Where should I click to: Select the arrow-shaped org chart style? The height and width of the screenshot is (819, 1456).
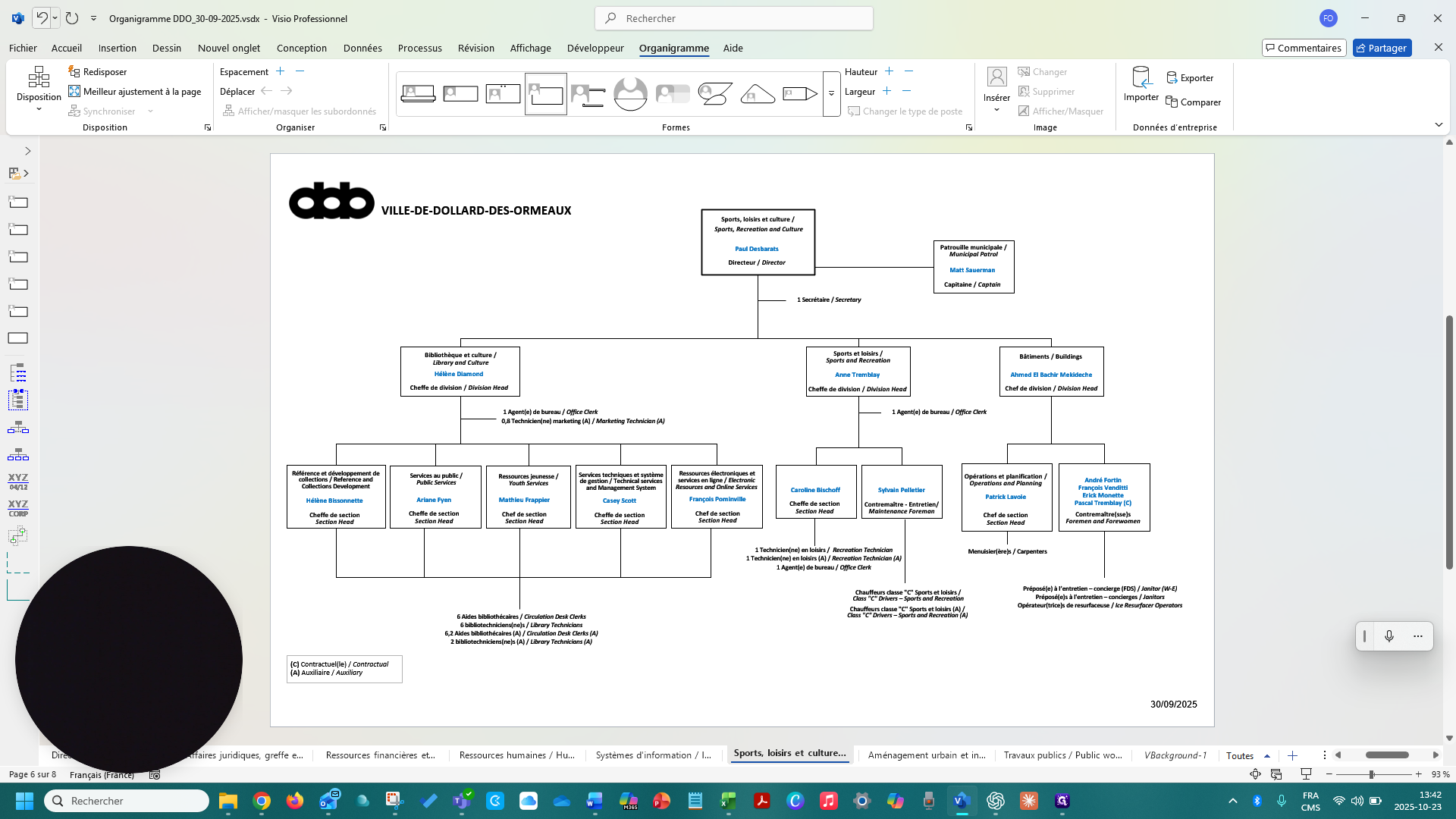799,94
